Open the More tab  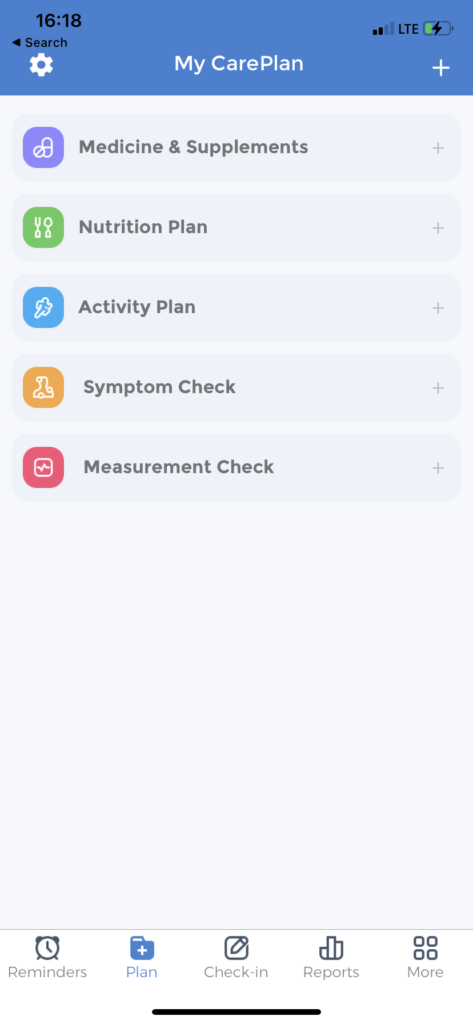[x=425, y=957]
